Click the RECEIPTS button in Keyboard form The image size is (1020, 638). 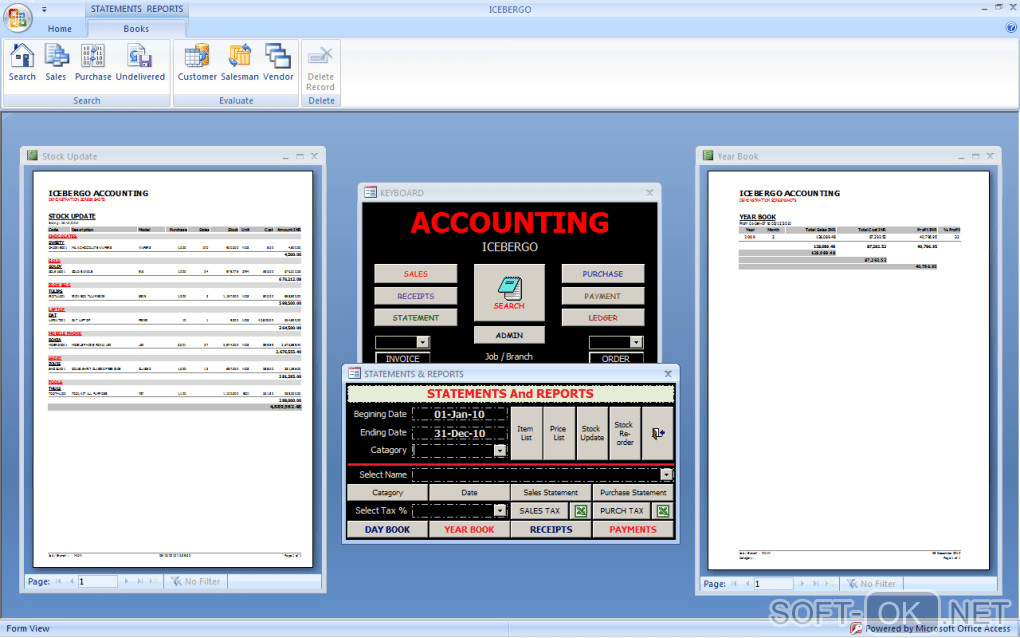pyautogui.click(x=416, y=296)
